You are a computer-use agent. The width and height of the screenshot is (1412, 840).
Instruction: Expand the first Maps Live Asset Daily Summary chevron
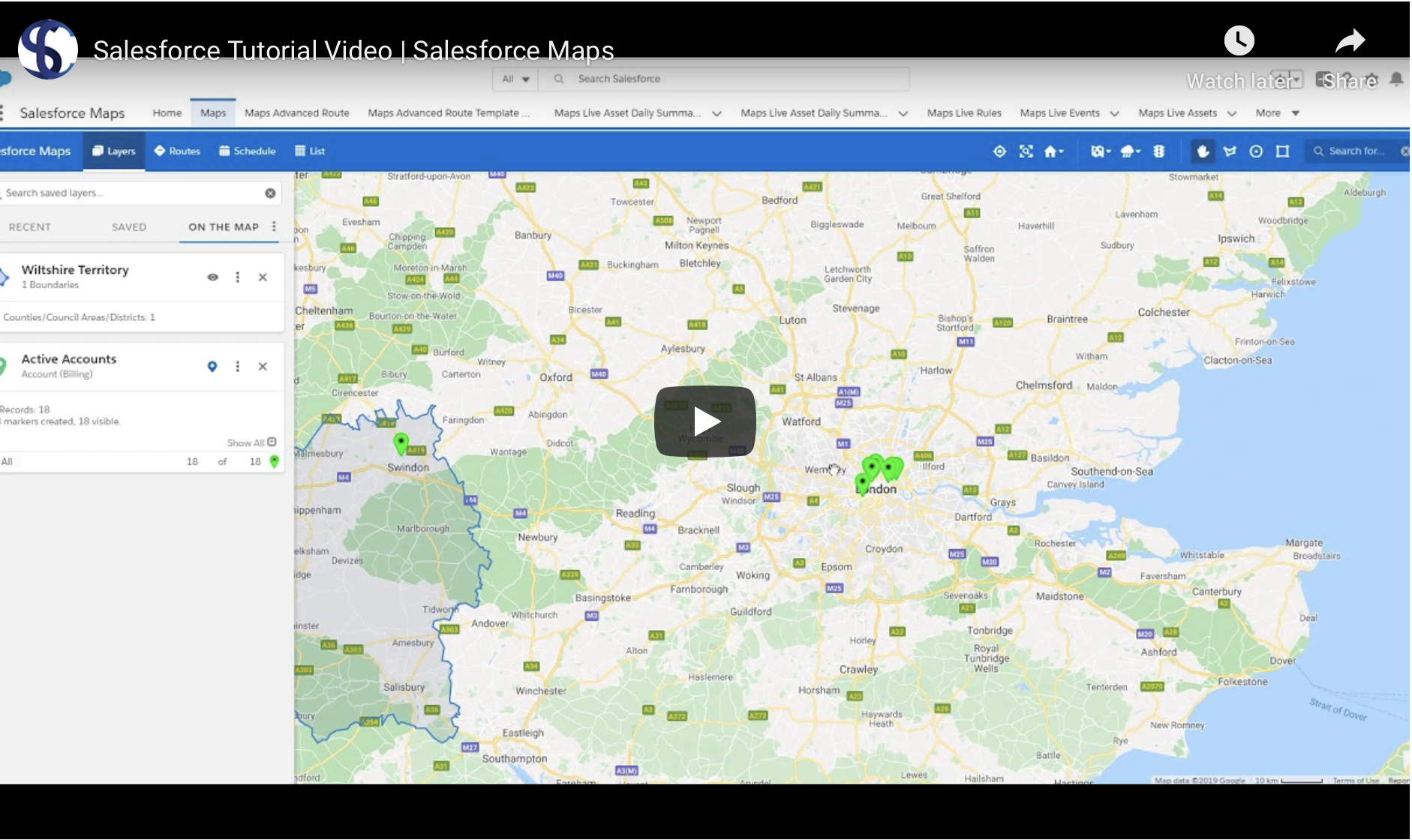(x=717, y=114)
